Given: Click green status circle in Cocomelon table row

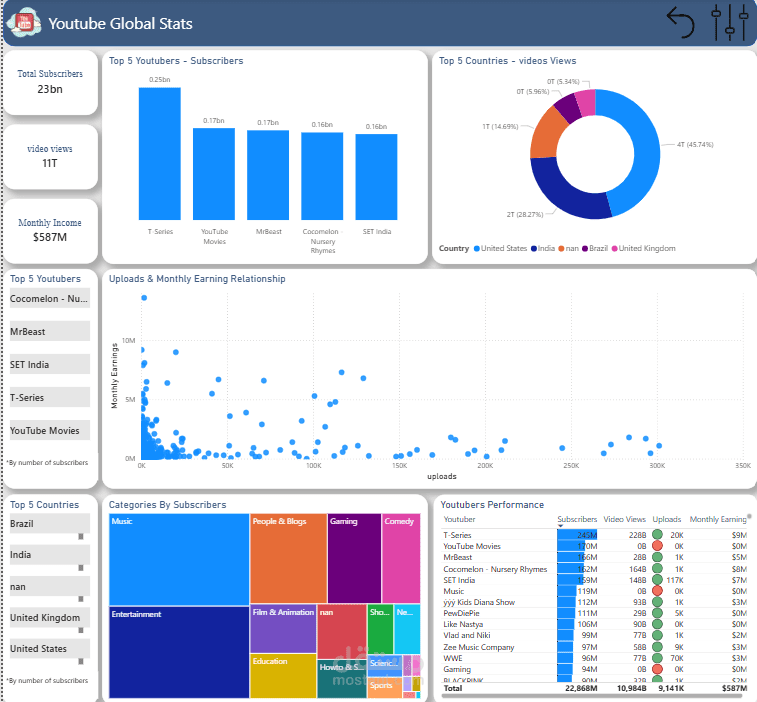Looking at the screenshot, I should pos(657,568).
